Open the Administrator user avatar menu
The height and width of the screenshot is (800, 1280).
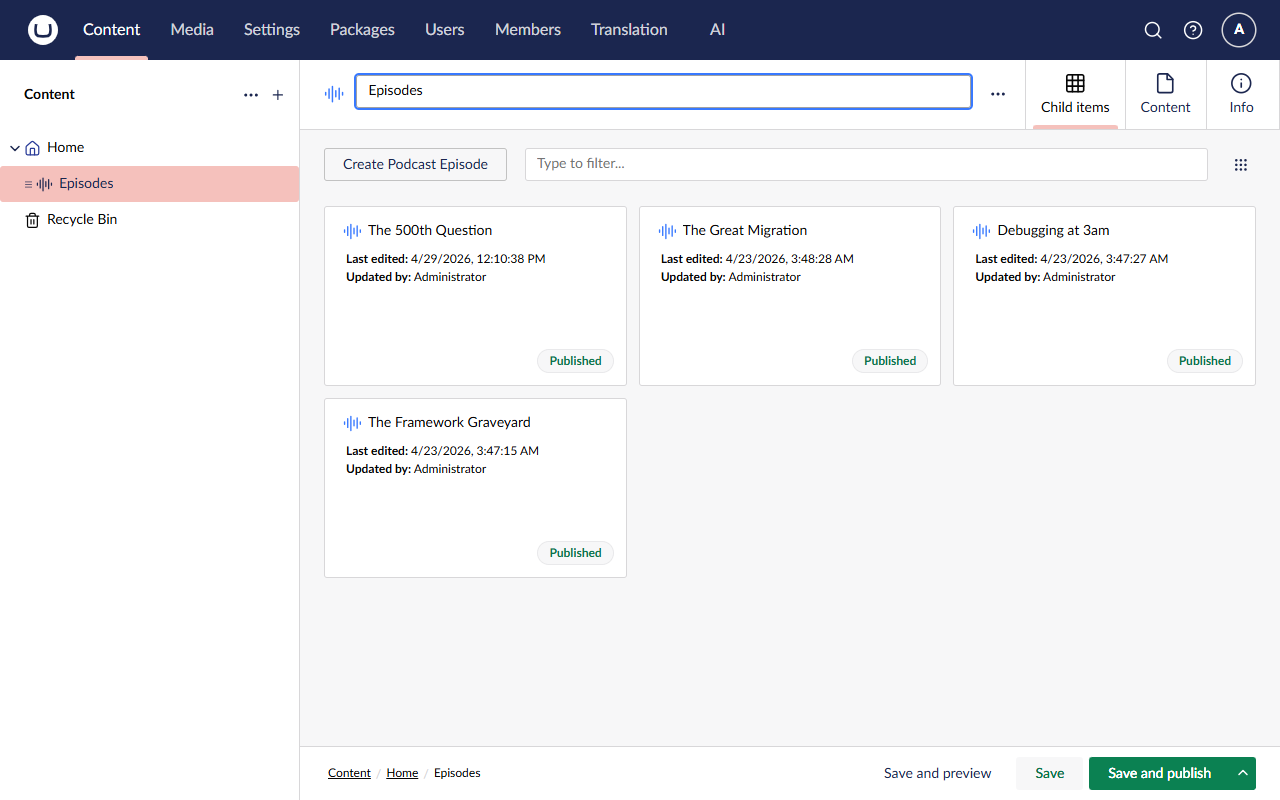(x=1239, y=30)
